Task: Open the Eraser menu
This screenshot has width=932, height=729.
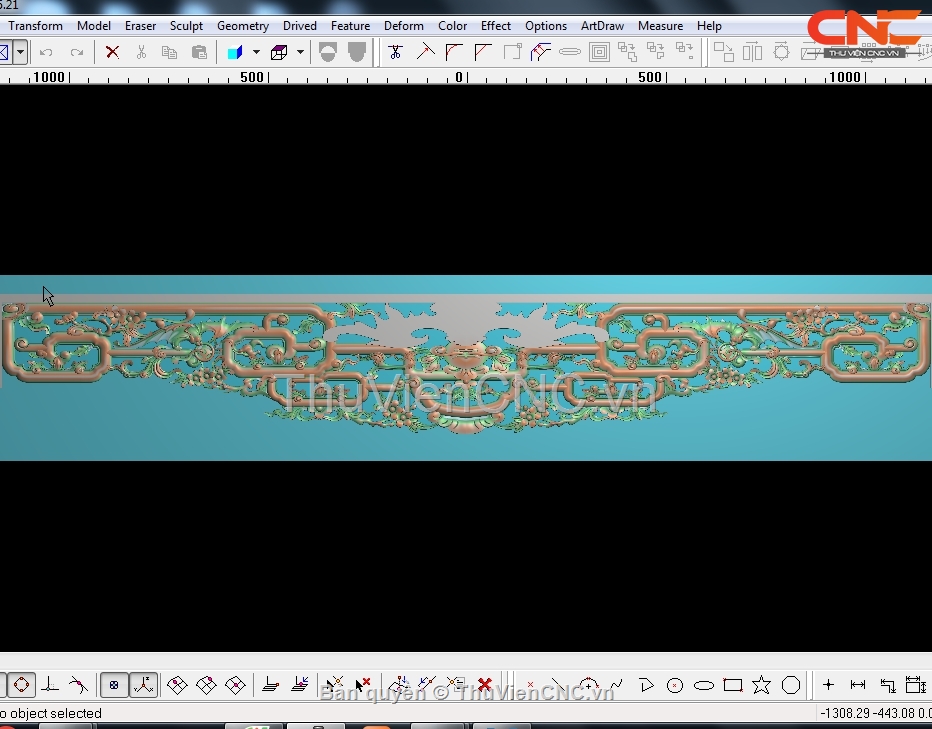Action: point(140,26)
